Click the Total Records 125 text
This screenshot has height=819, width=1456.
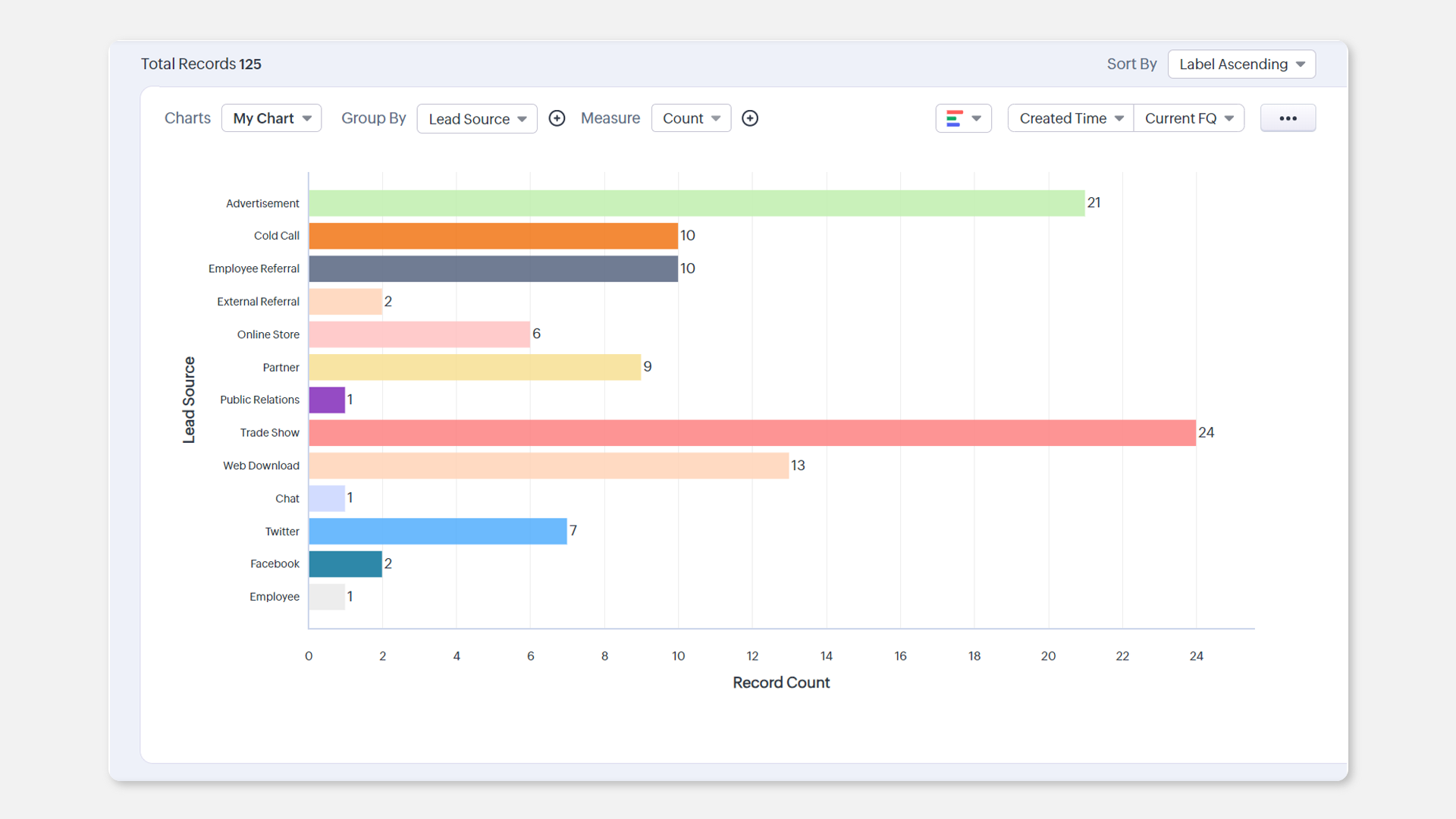tap(201, 64)
